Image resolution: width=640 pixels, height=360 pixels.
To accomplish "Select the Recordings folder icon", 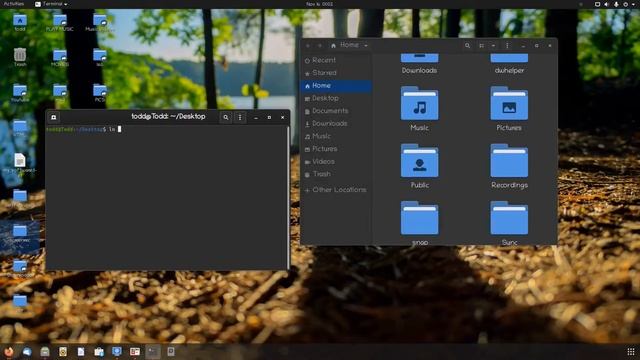I will pos(509,161).
